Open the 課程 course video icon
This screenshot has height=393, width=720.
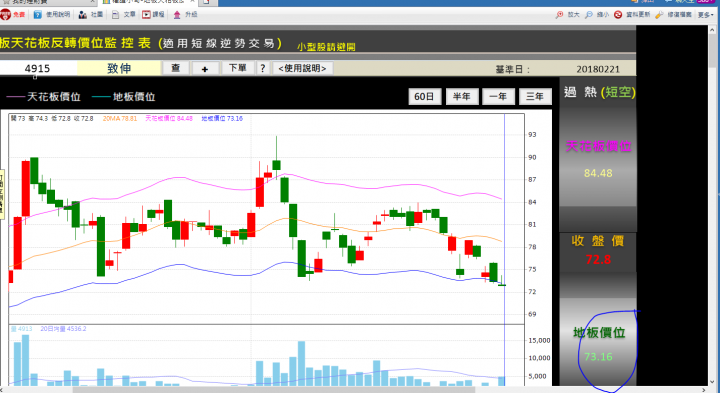click(146, 15)
